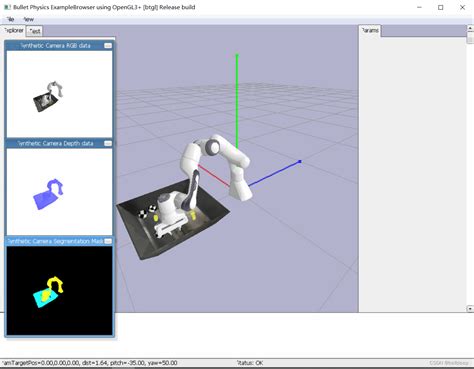The image size is (474, 369).
Task: Collapse the Synthetic Camera RGB data window
Action: point(108,45)
